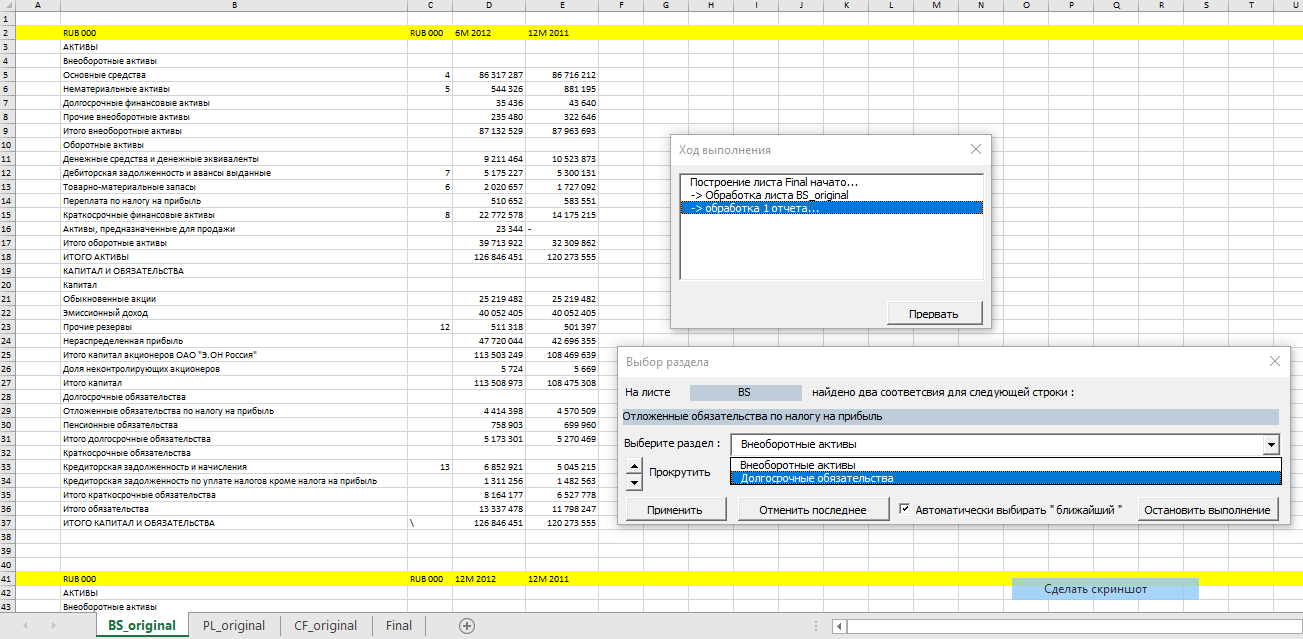Select log line Построение листа Final начато
Screen dimensions: 1303x639
[x=831, y=182]
